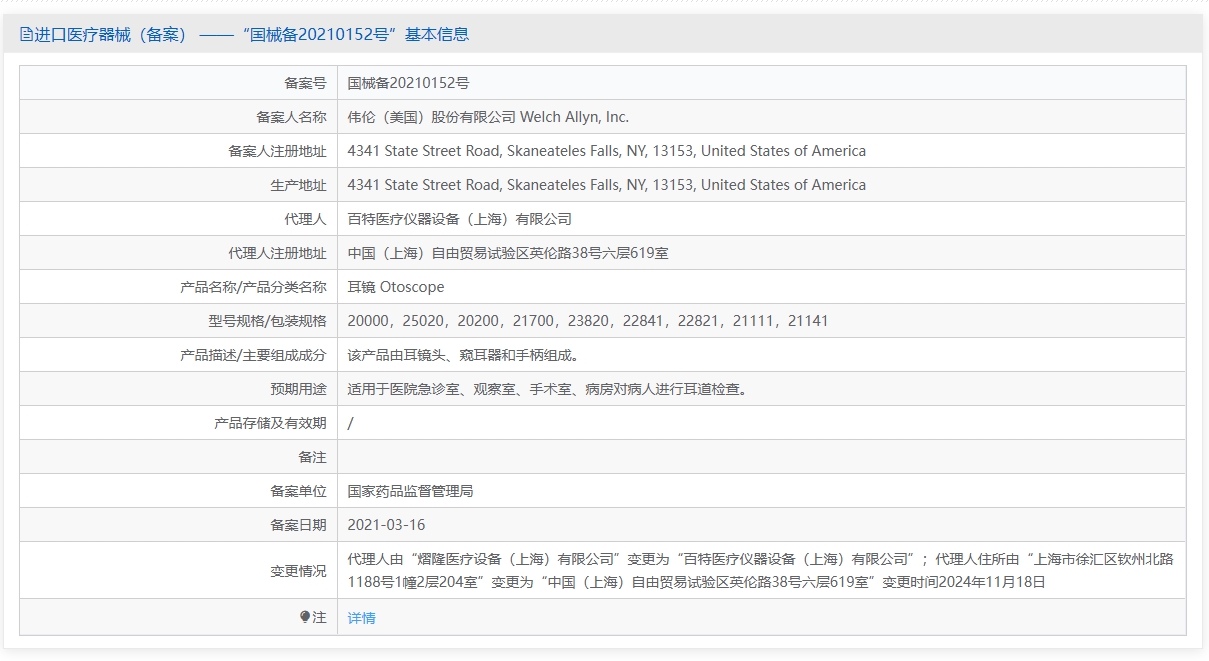Image resolution: width=1209 pixels, height=661 pixels.
Task: Click the 变更情况 description paragraph
Action: point(760,570)
